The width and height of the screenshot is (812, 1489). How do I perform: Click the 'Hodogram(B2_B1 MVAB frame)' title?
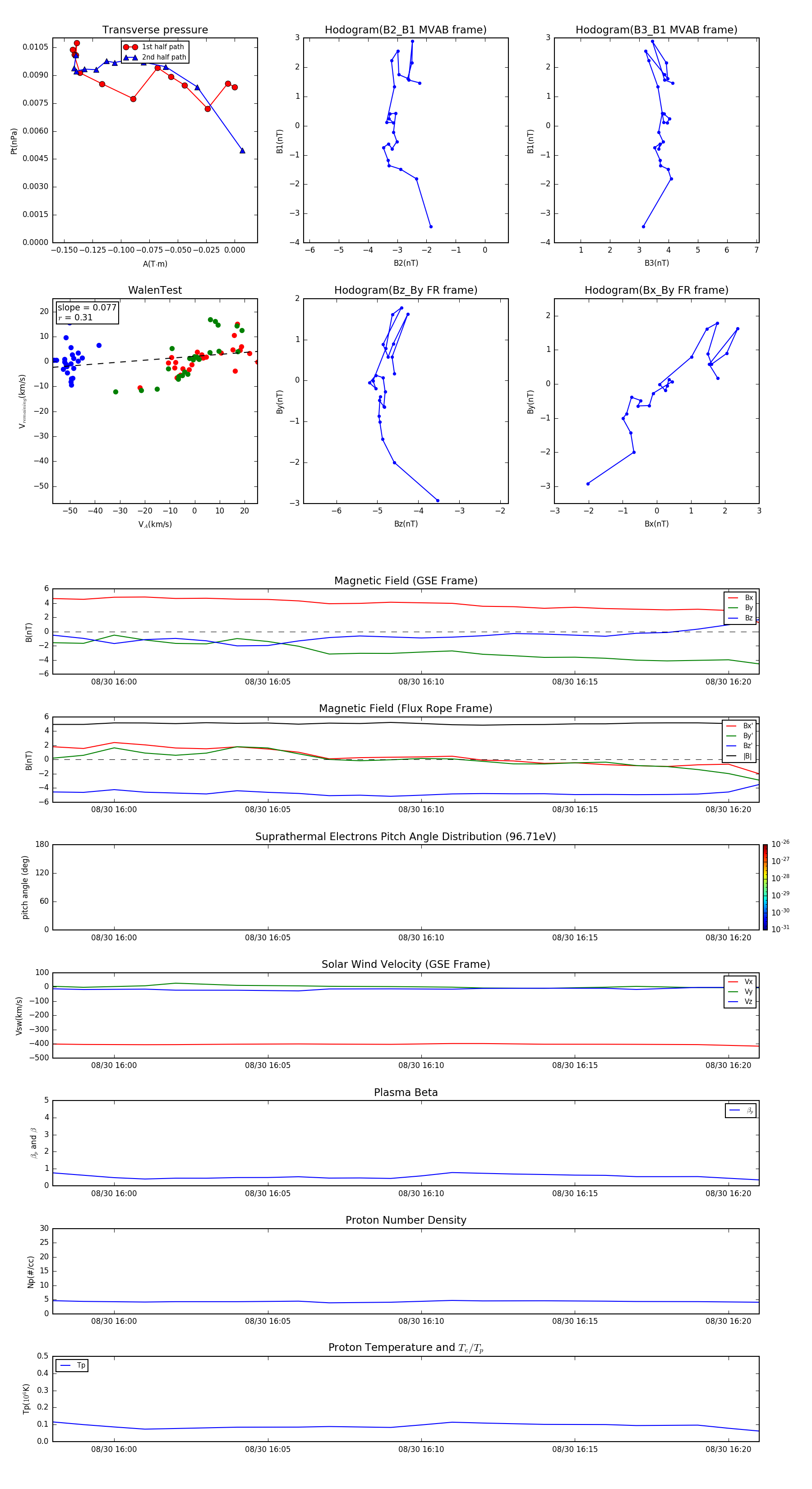click(406, 30)
